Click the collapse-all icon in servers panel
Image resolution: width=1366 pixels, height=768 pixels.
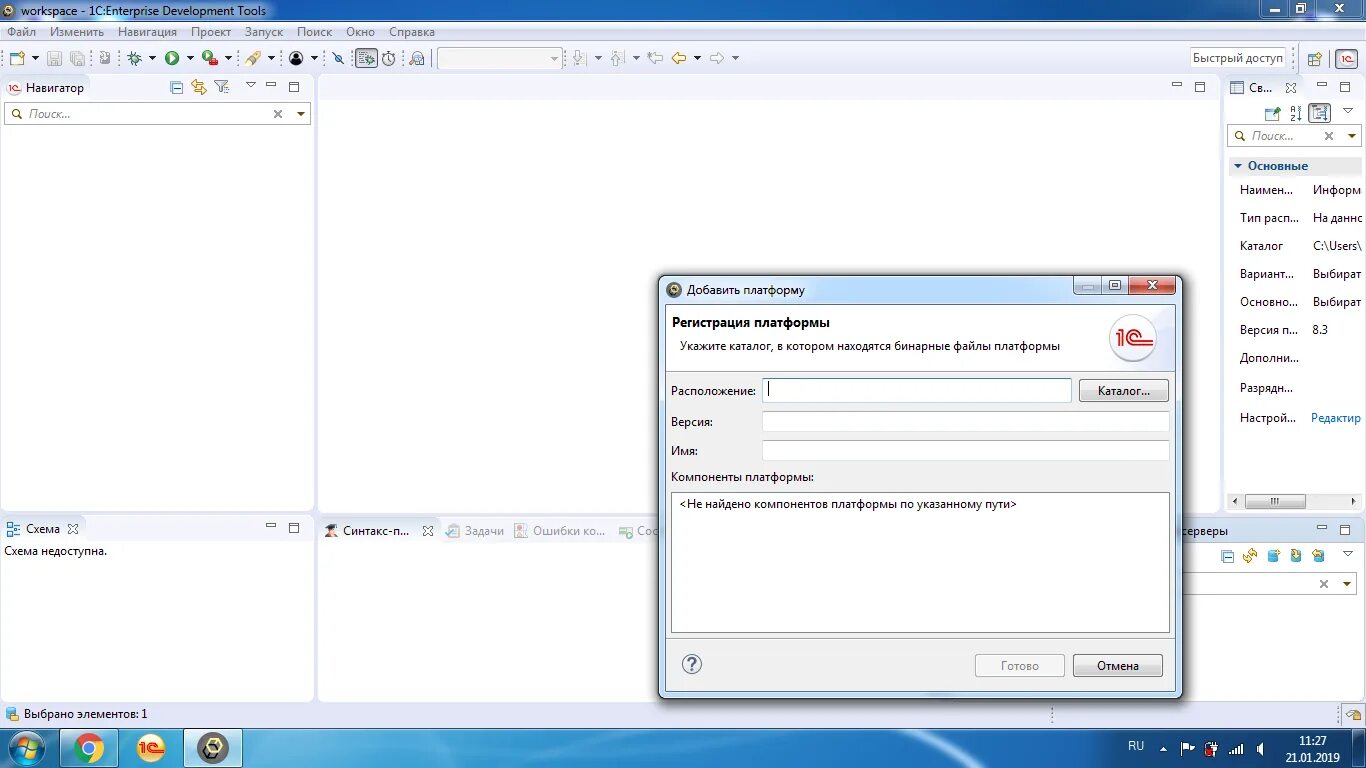[1228, 556]
